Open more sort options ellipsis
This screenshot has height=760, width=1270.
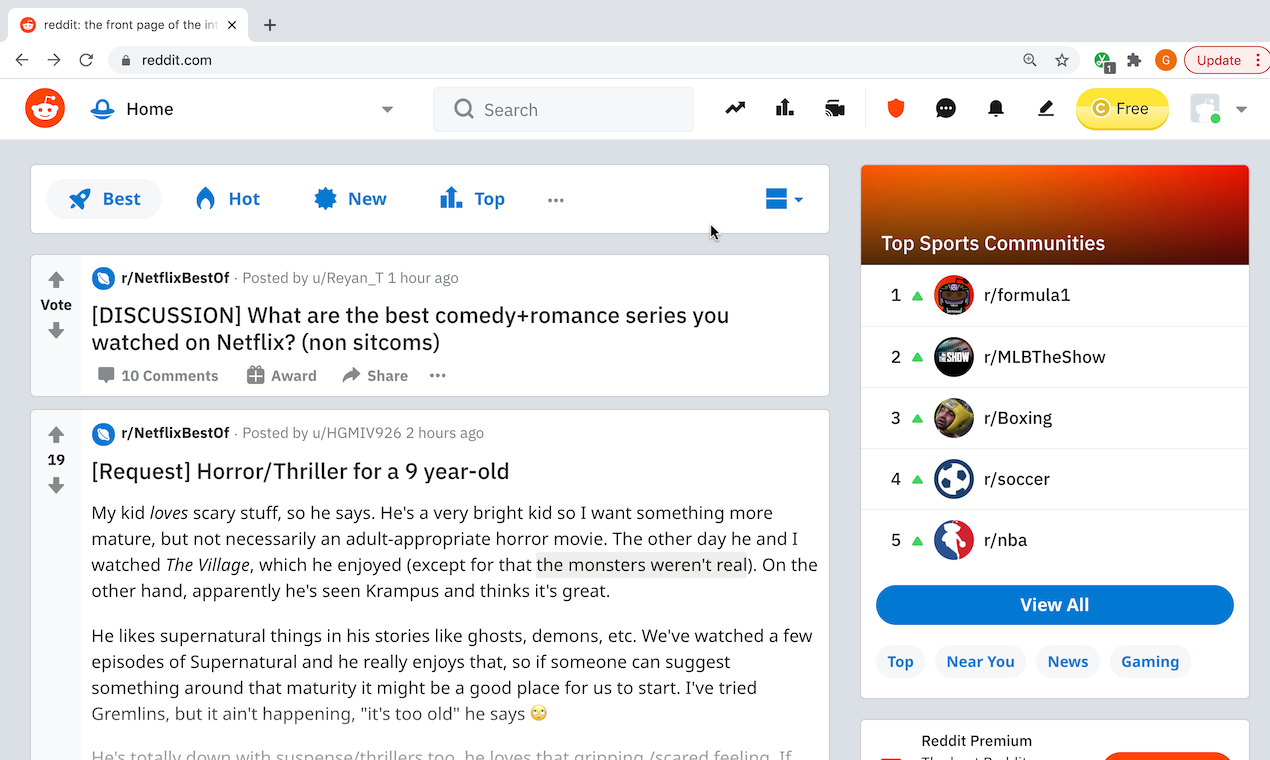pos(556,200)
